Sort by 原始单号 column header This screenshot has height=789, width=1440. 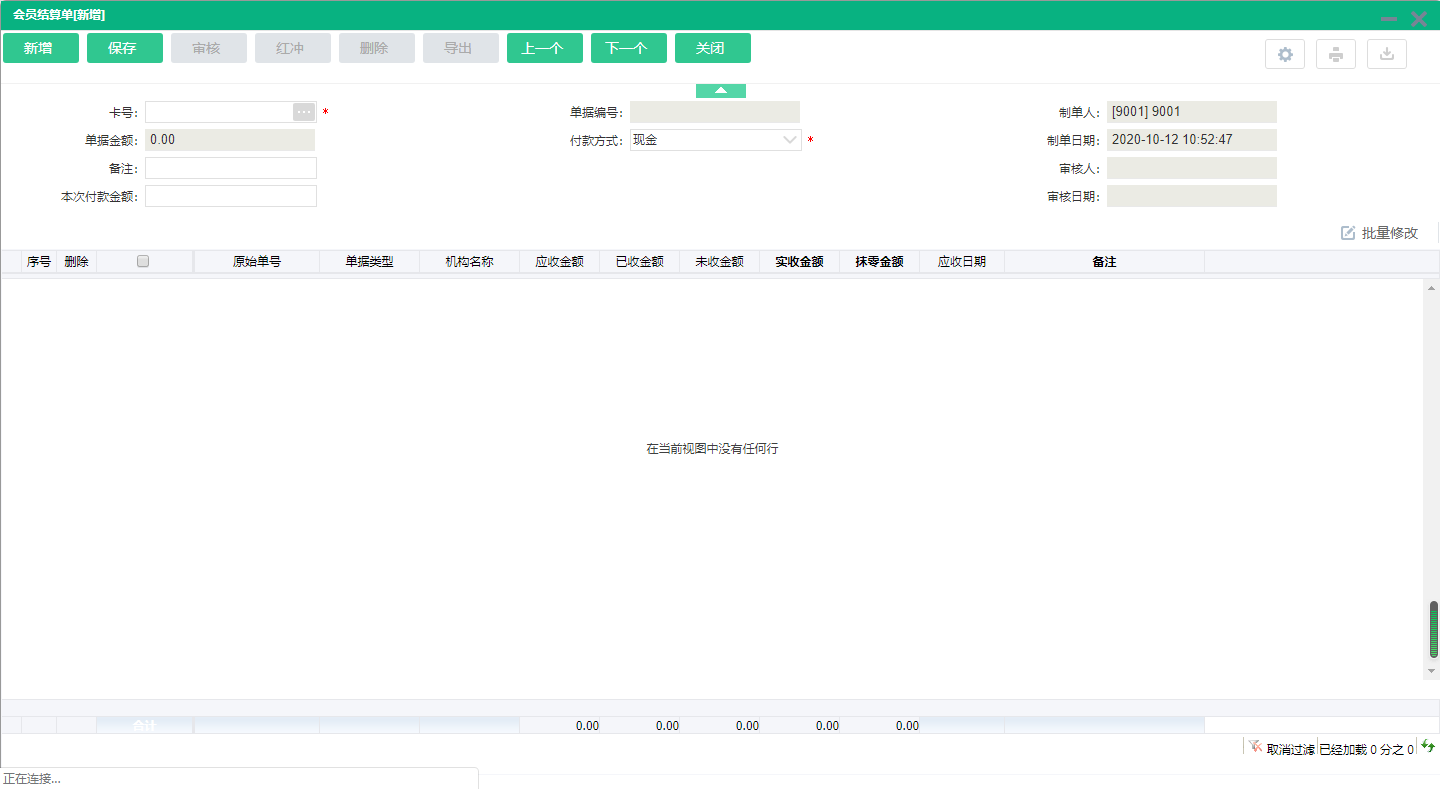click(x=257, y=262)
